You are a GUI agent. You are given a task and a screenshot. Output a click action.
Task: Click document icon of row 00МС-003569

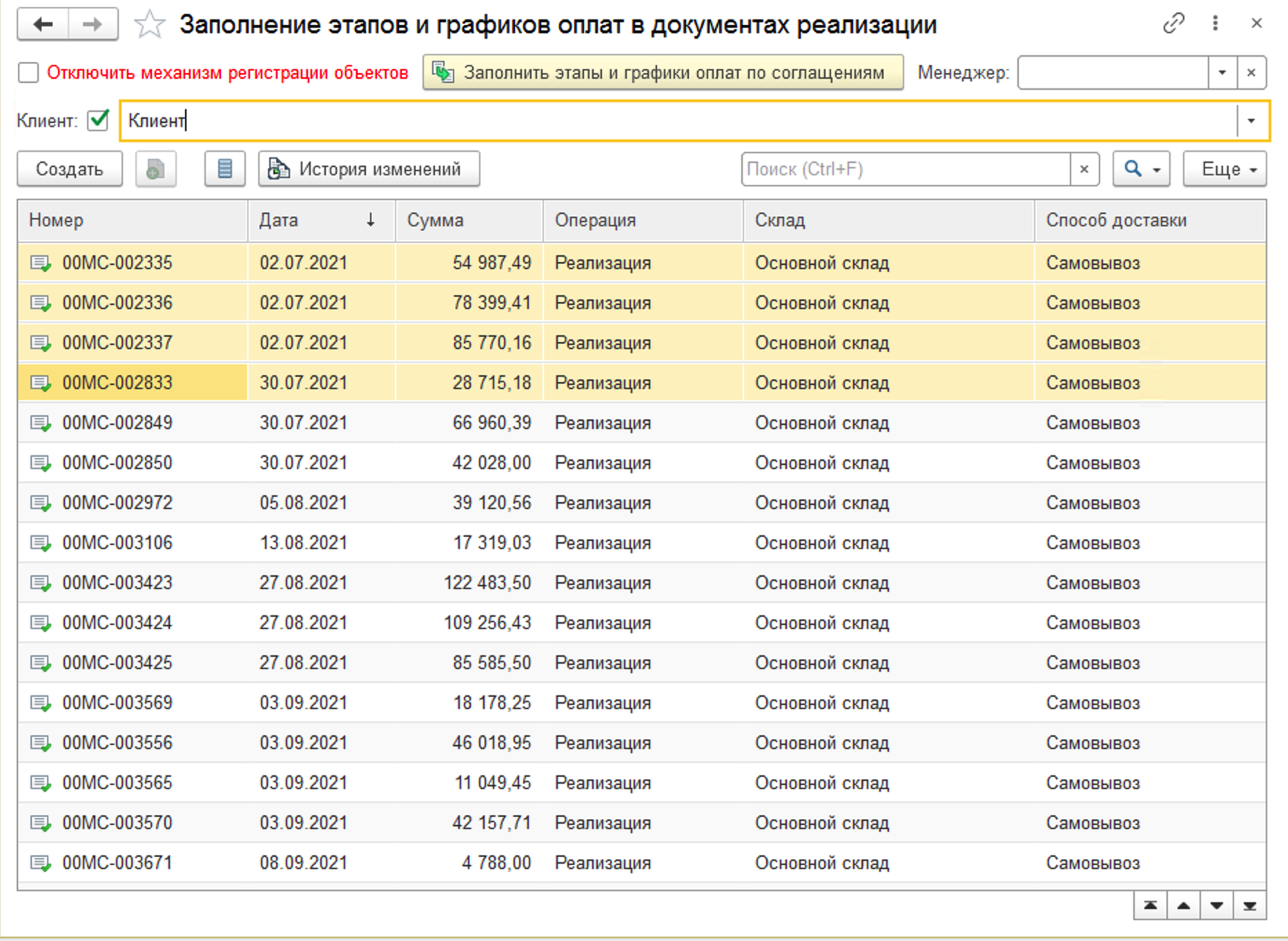pyautogui.click(x=41, y=703)
